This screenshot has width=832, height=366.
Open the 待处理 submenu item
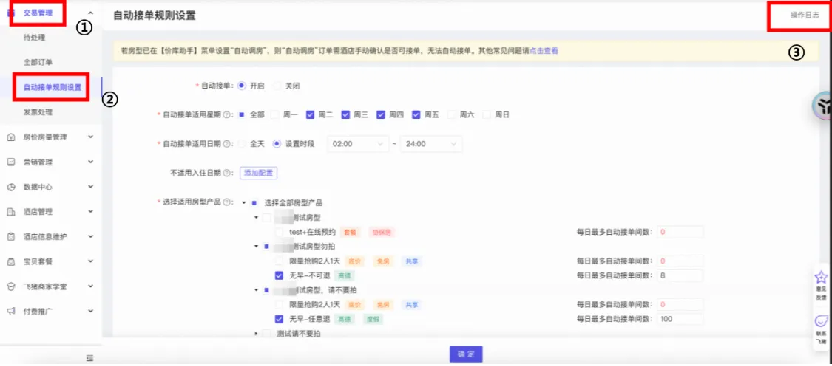[34, 38]
